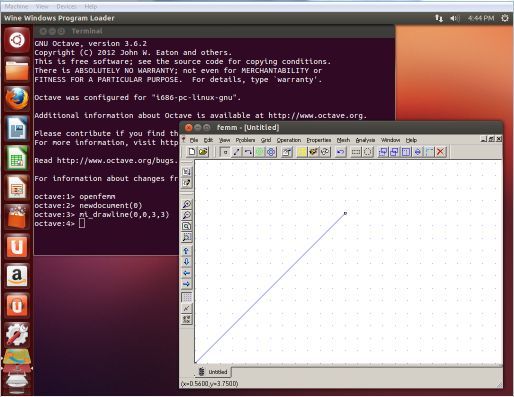Open Amazon from the dock
The width and height of the screenshot is (514, 397).
[17, 276]
